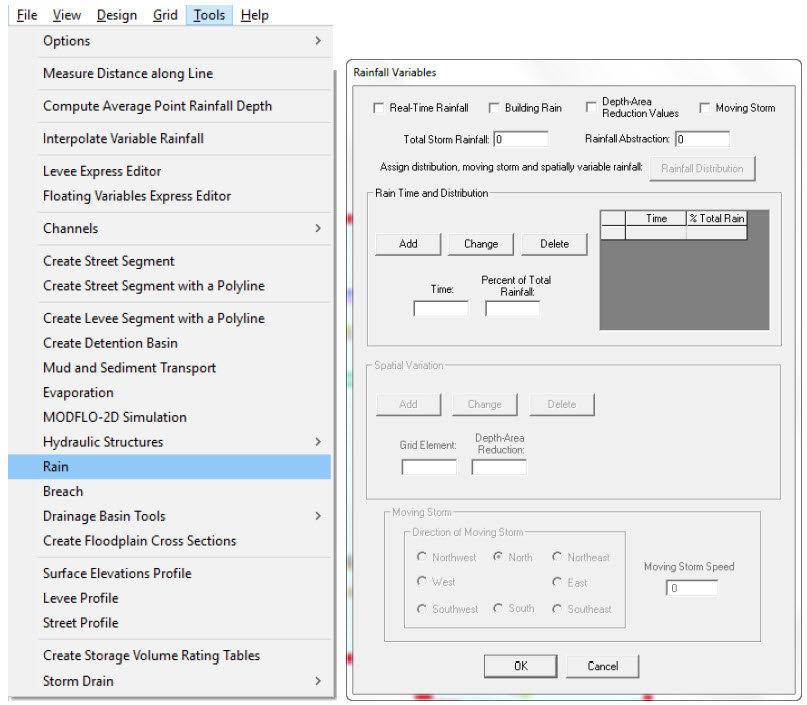Image resolution: width=807 pixels, height=705 pixels.
Task: Click Delete in Rain Time and Distribution
Action: (x=554, y=244)
